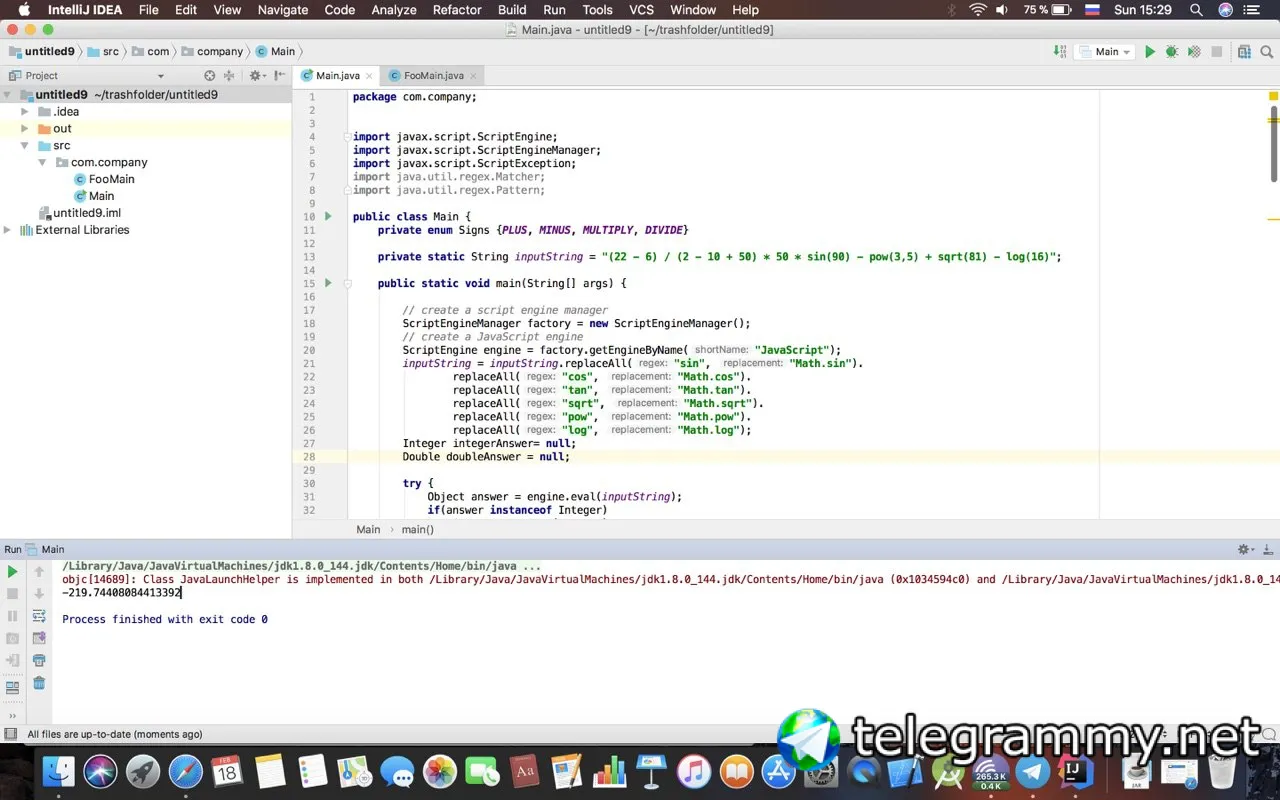Select FooMain class in project tree

pos(111,179)
